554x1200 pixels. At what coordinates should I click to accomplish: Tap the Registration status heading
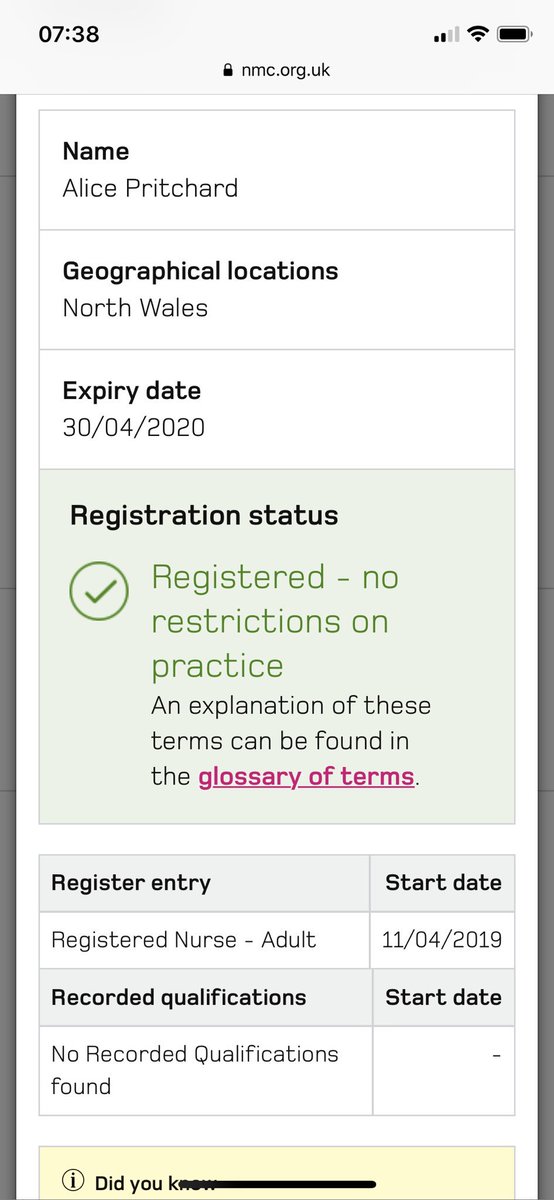coord(204,516)
